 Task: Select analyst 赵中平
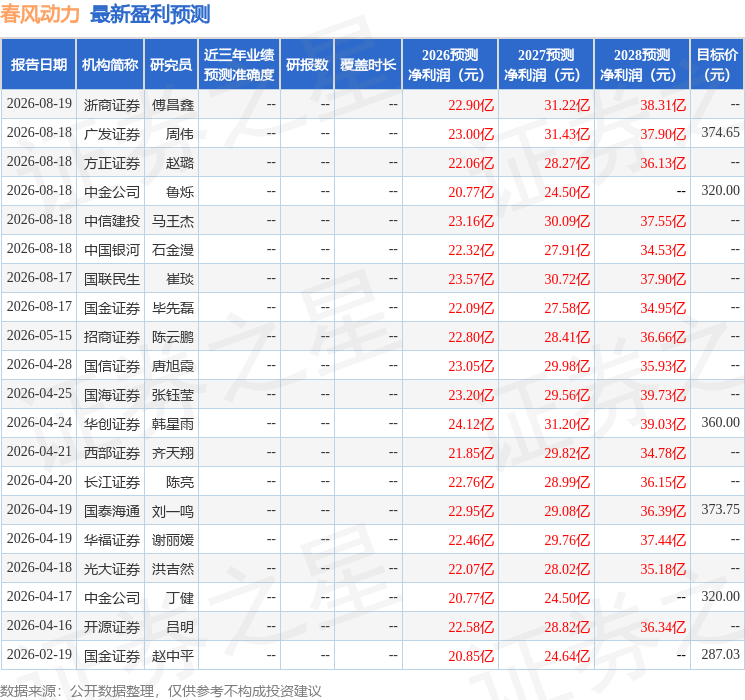click(172, 656)
